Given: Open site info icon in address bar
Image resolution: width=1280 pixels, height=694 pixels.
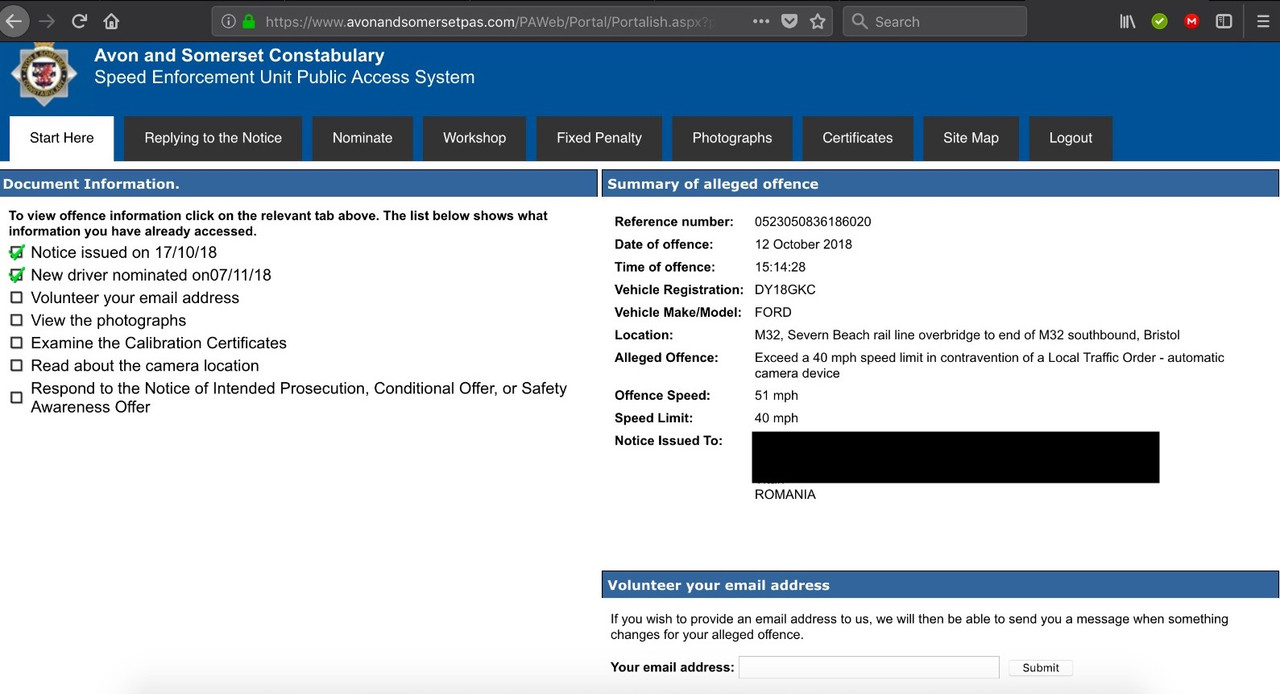Looking at the screenshot, I should pyautogui.click(x=228, y=21).
